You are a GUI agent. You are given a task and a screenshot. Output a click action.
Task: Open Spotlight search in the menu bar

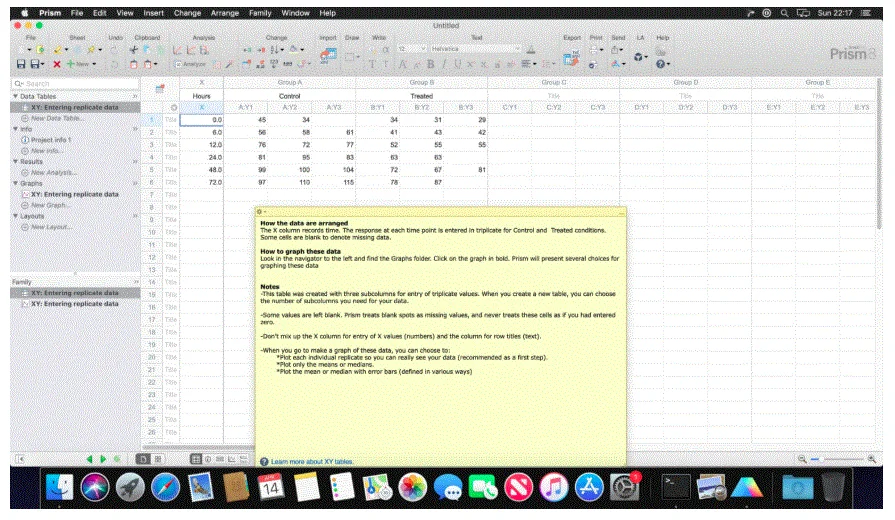point(784,13)
